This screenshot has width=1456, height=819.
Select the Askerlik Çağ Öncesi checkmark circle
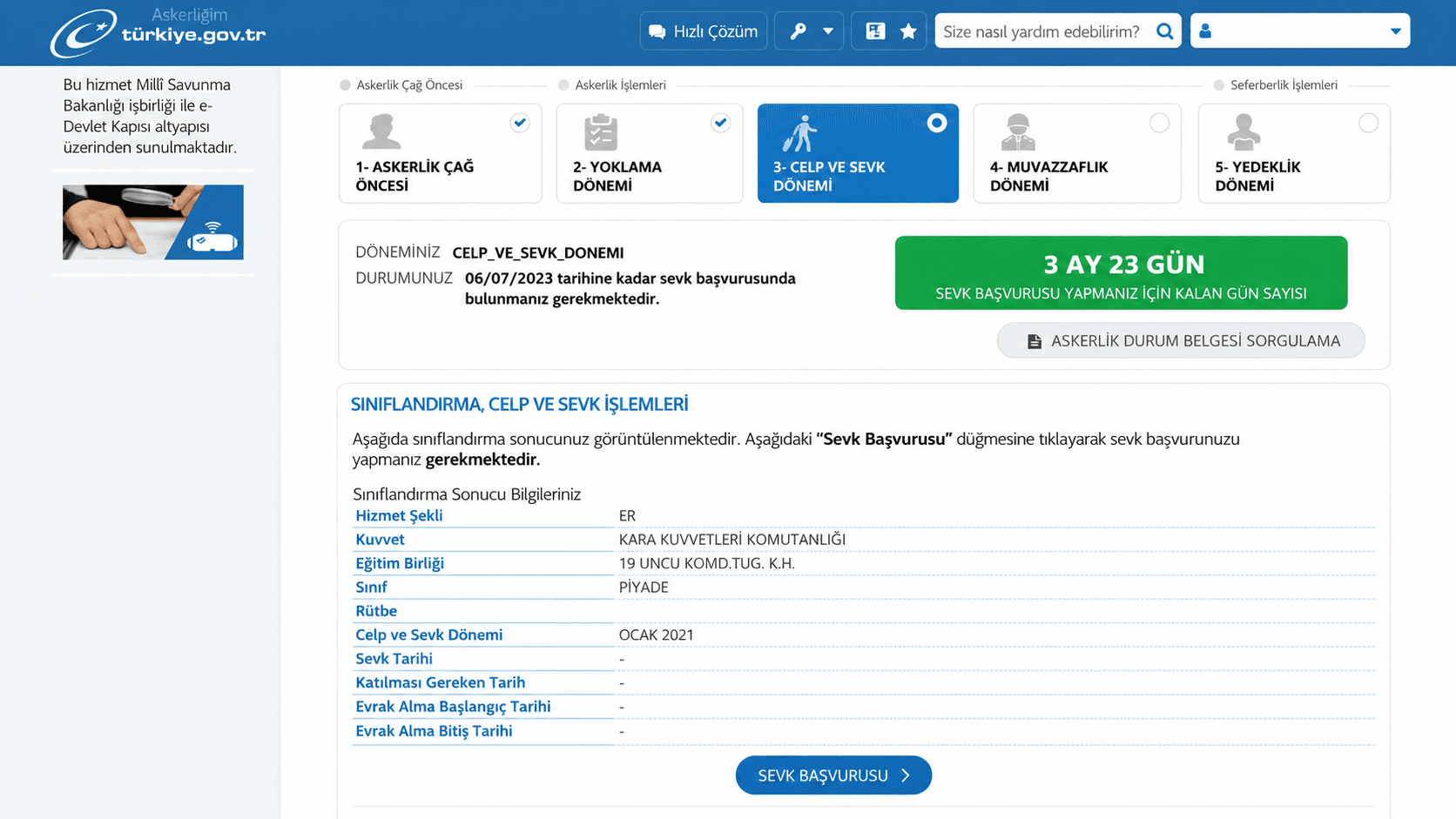click(x=520, y=123)
